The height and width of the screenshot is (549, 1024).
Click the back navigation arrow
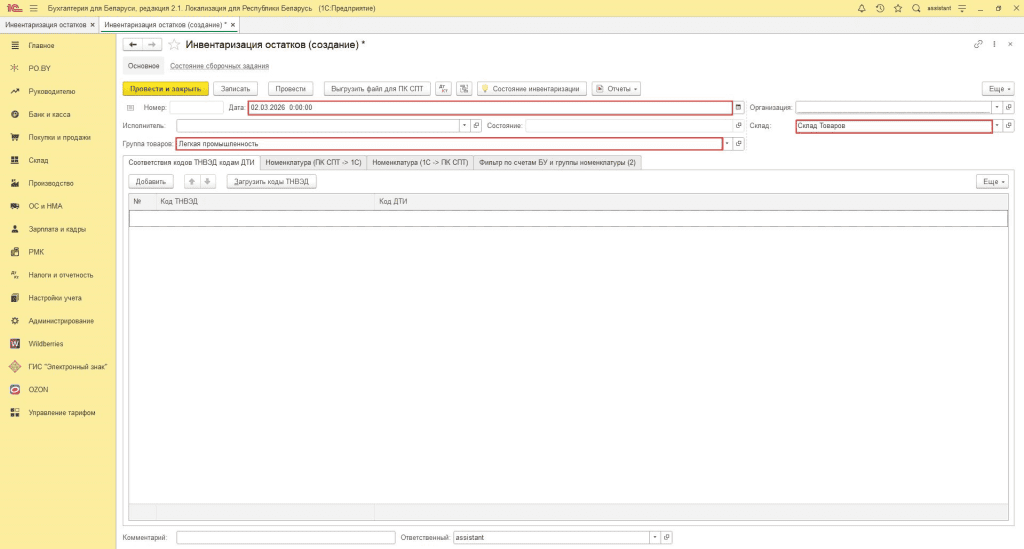point(132,45)
